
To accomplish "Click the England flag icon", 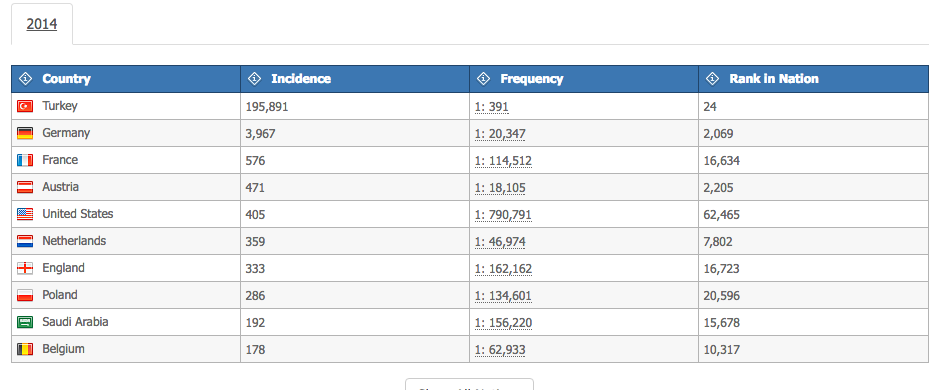I will pos(25,268).
